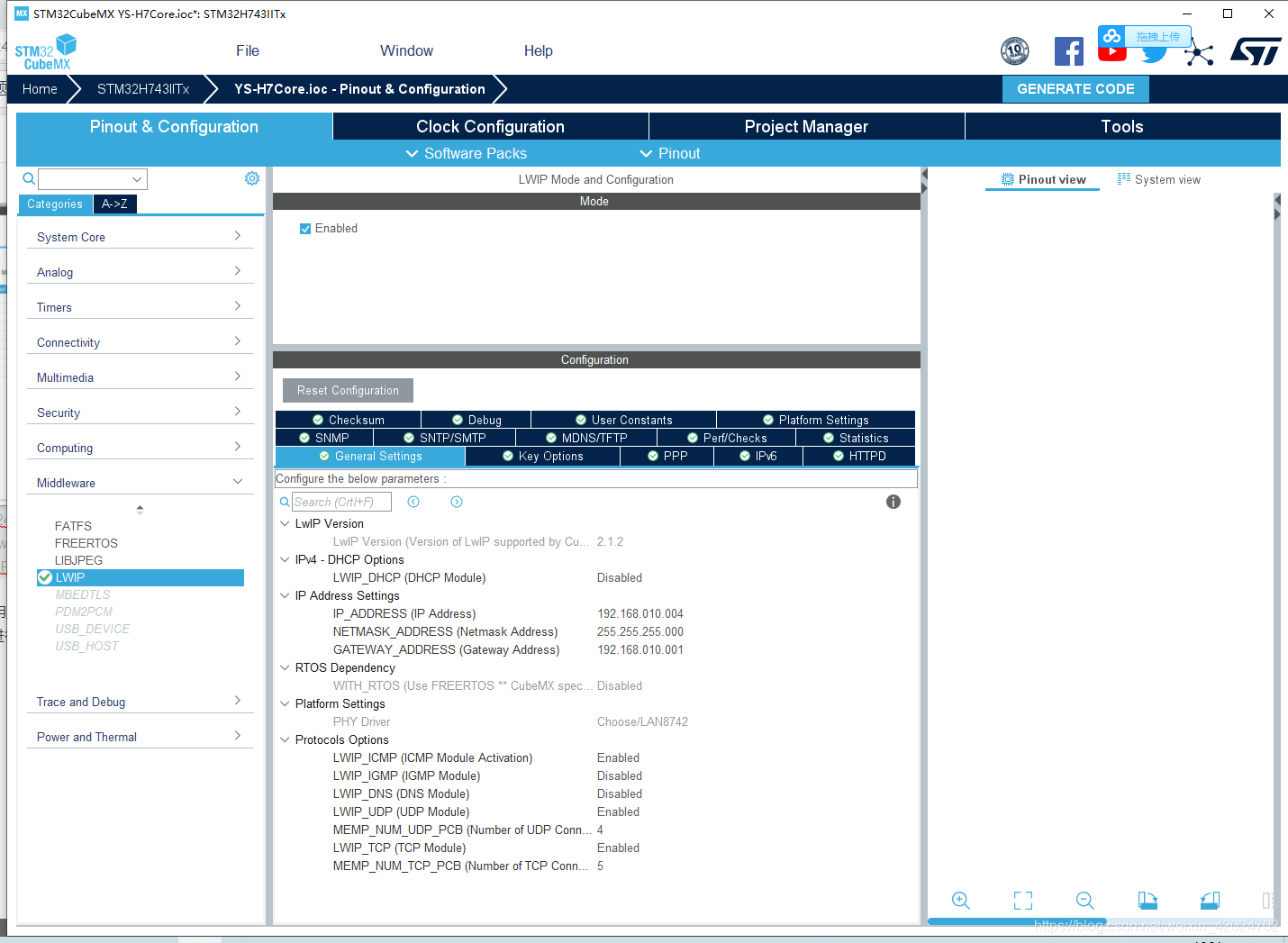
Task: Select LIBJPEG middleware entry
Action: click(x=78, y=560)
